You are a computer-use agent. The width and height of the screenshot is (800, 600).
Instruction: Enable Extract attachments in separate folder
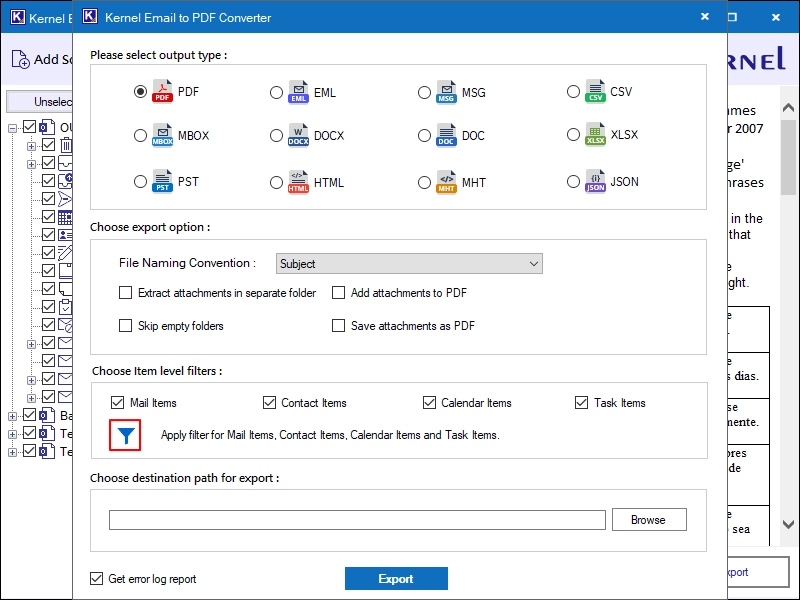[125, 293]
